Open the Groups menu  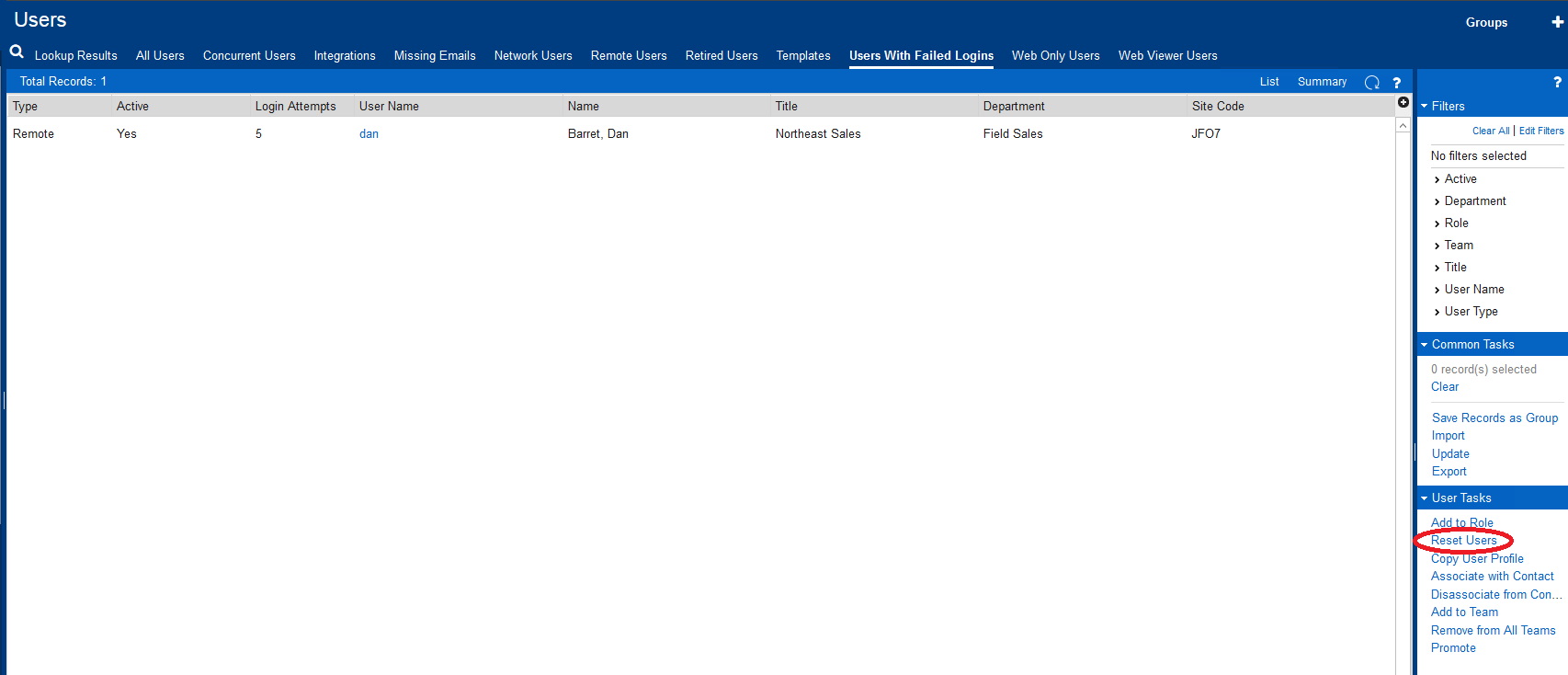[x=1486, y=22]
